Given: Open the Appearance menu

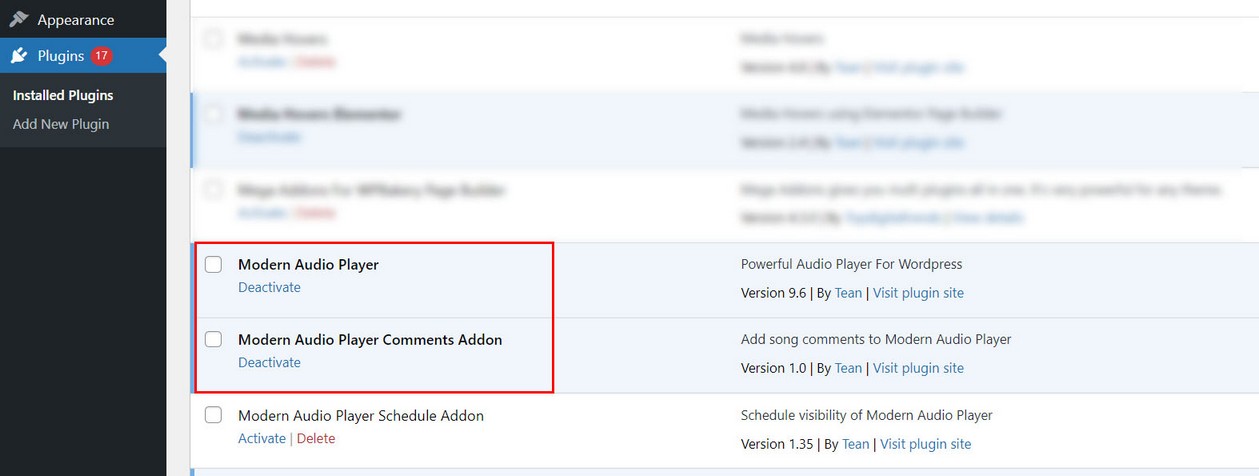Looking at the screenshot, I should (76, 19).
